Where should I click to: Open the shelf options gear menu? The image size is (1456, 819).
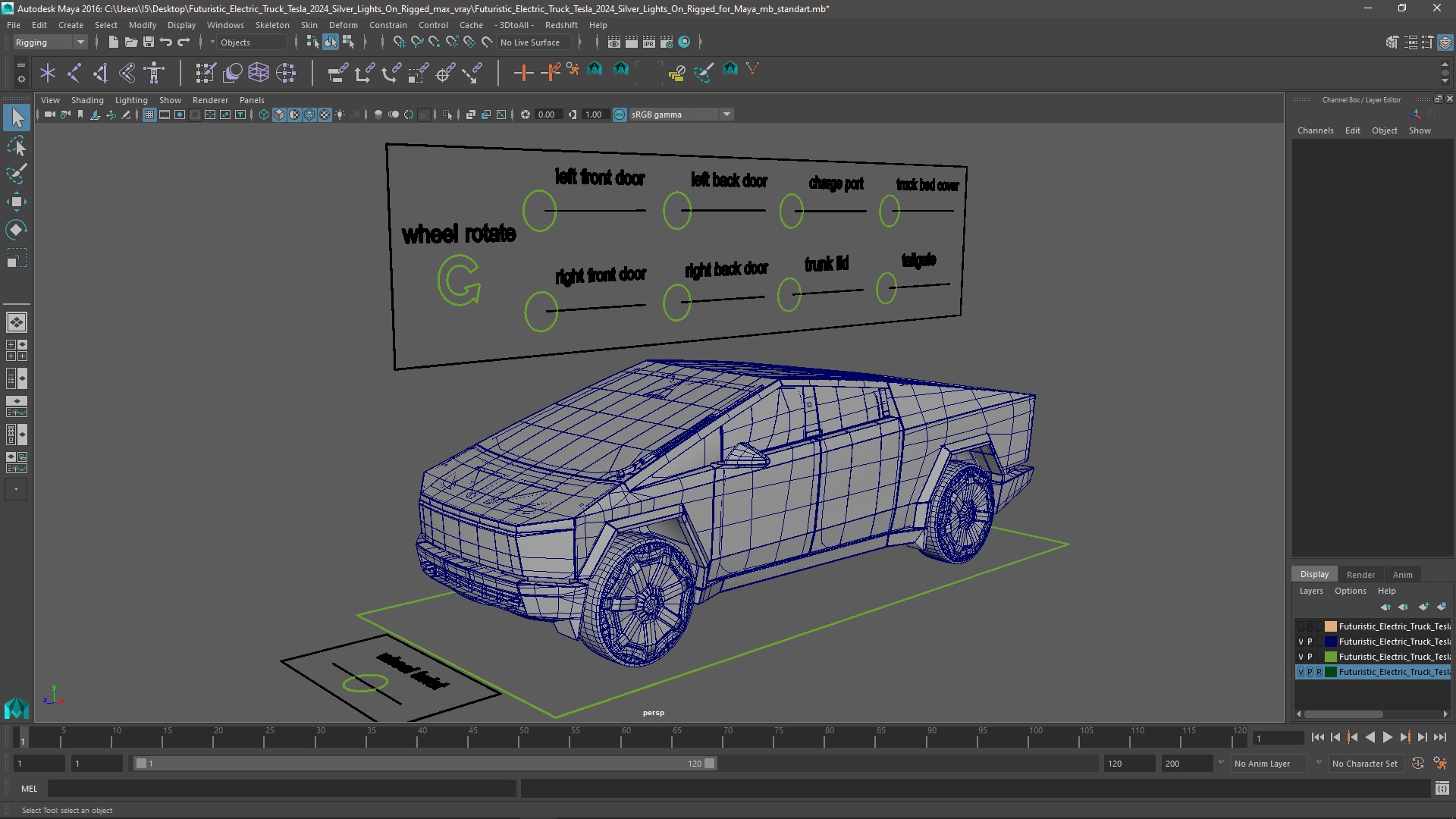(x=21, y=78)
